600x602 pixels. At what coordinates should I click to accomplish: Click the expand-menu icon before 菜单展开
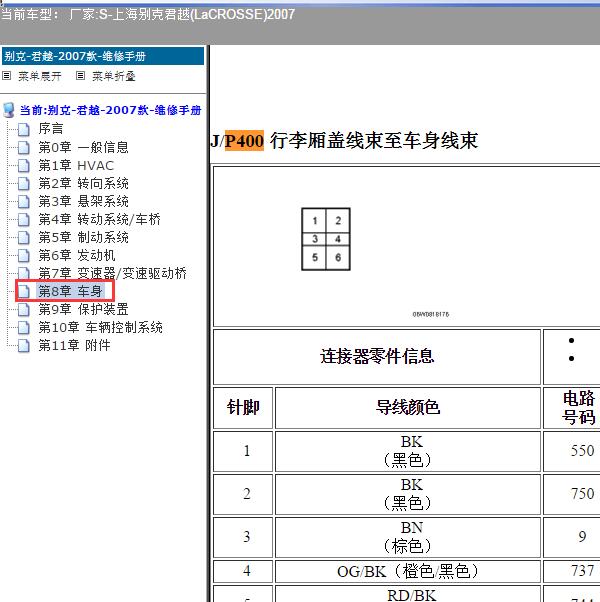tap(7, 76)
